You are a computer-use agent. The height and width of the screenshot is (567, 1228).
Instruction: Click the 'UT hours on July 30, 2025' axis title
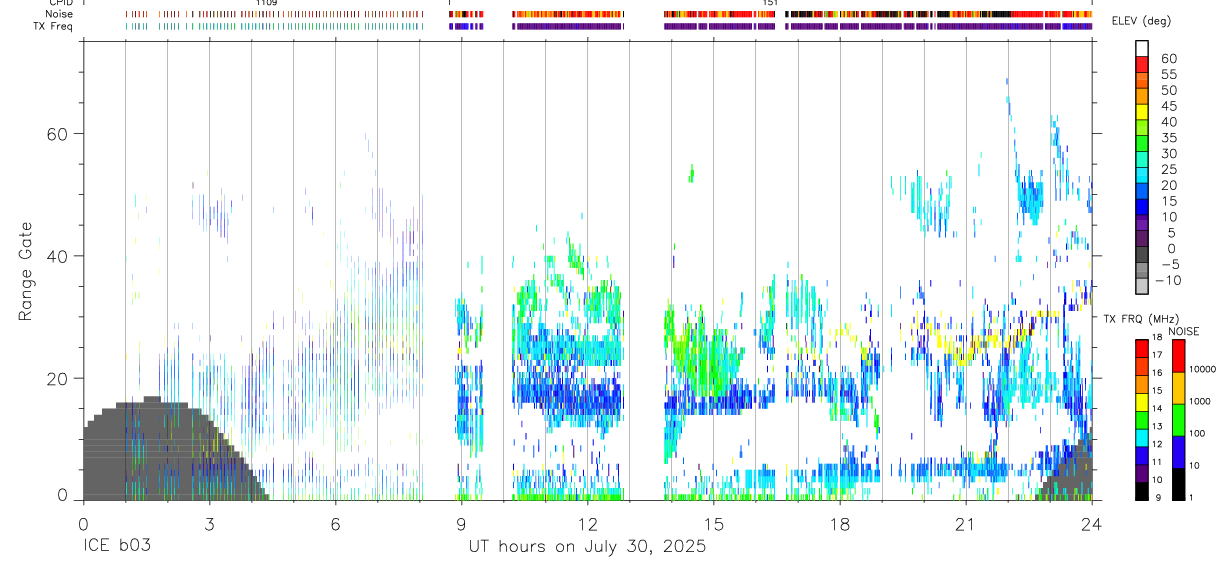[587, 547]
